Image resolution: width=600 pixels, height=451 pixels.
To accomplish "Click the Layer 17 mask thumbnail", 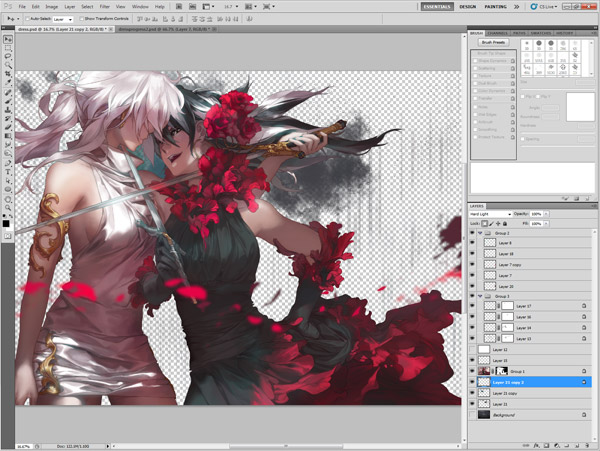I will click(x=507, y=306).
